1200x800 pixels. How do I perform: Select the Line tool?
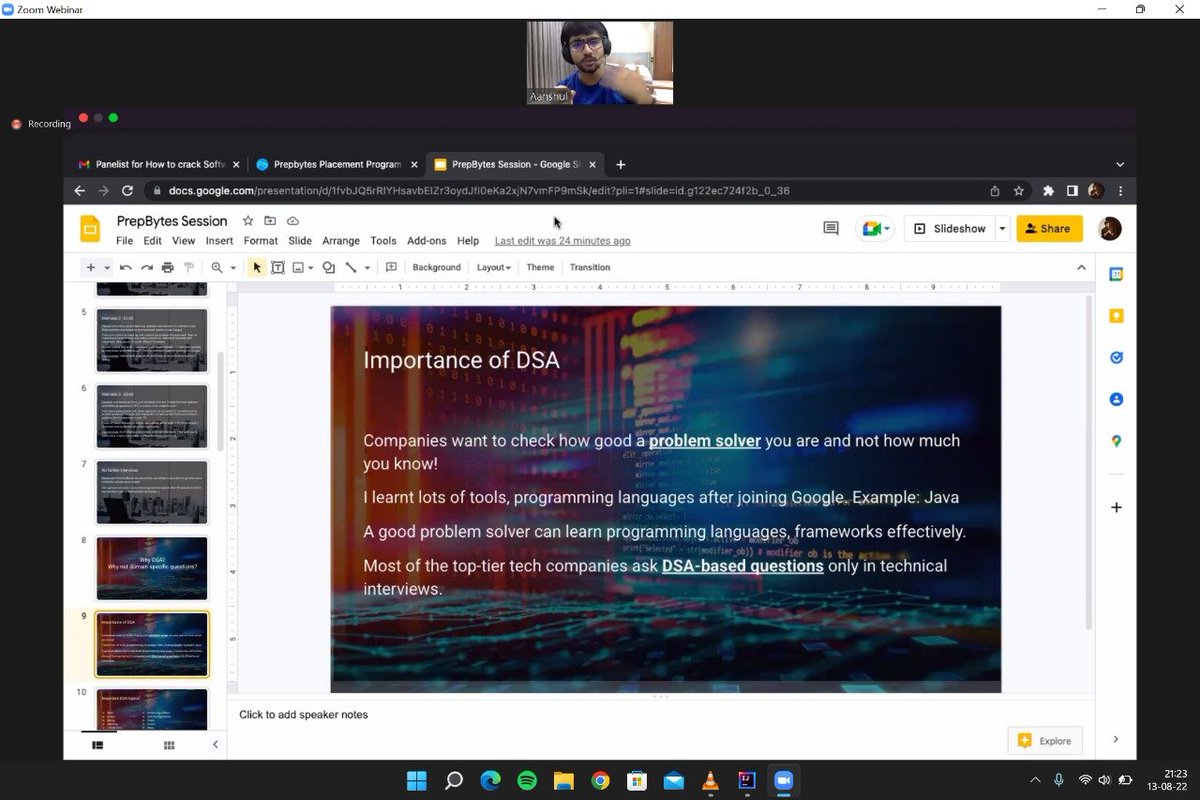tap(351, 267)
